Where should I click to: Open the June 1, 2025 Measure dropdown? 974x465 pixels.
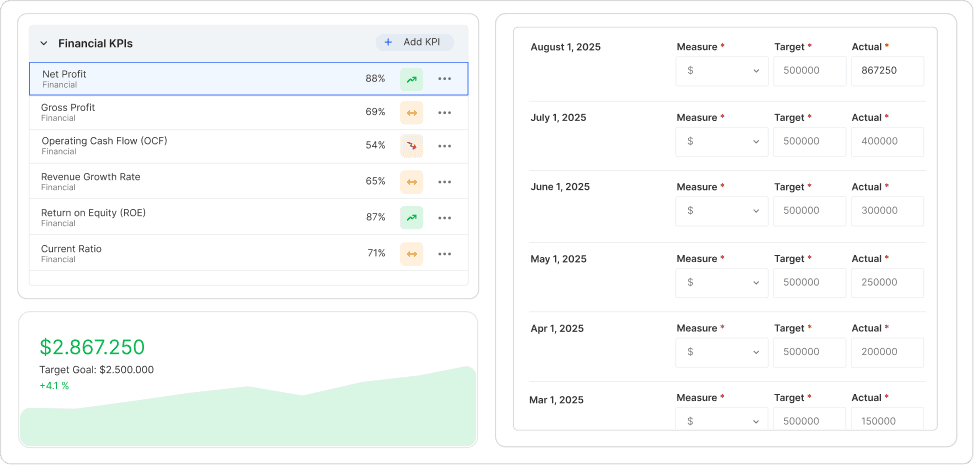pos(722,211)
